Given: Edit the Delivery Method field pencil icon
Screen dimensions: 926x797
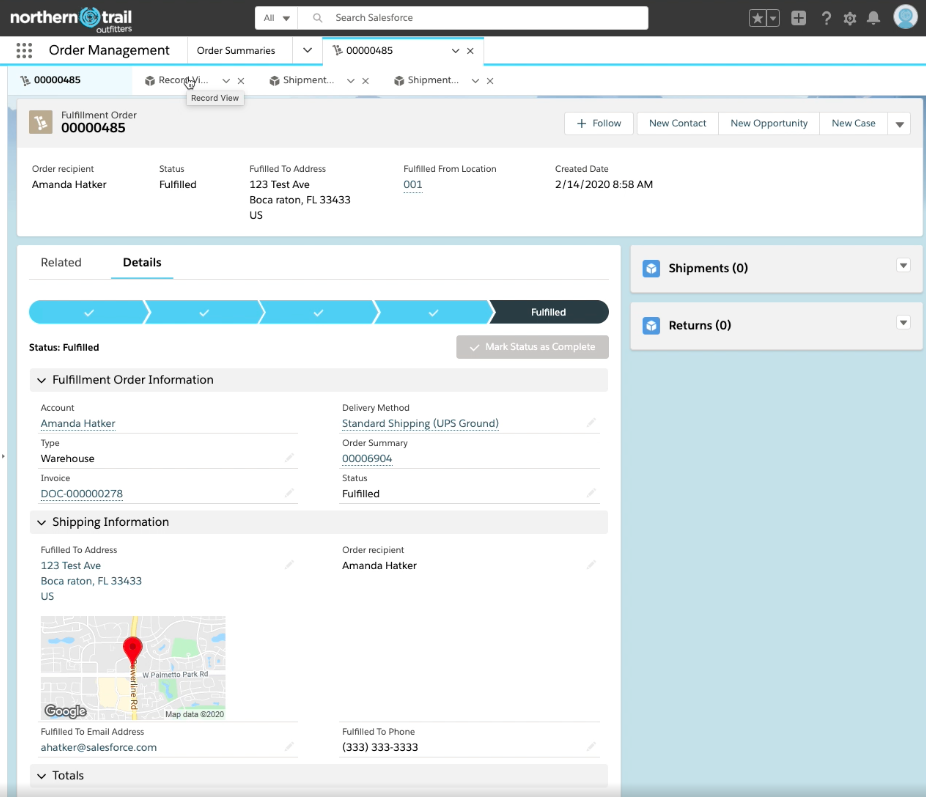Looking at the screenshot, I should pos(591,423).
